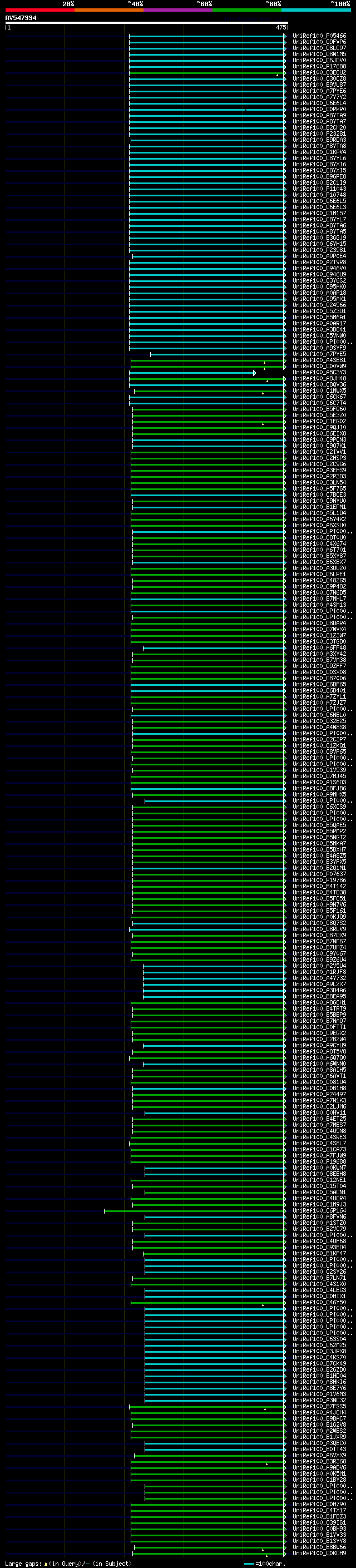356x1568 pixels.
Task: Select the UniRef100_Q3ECU2 label
Action: tap(319, 72)
